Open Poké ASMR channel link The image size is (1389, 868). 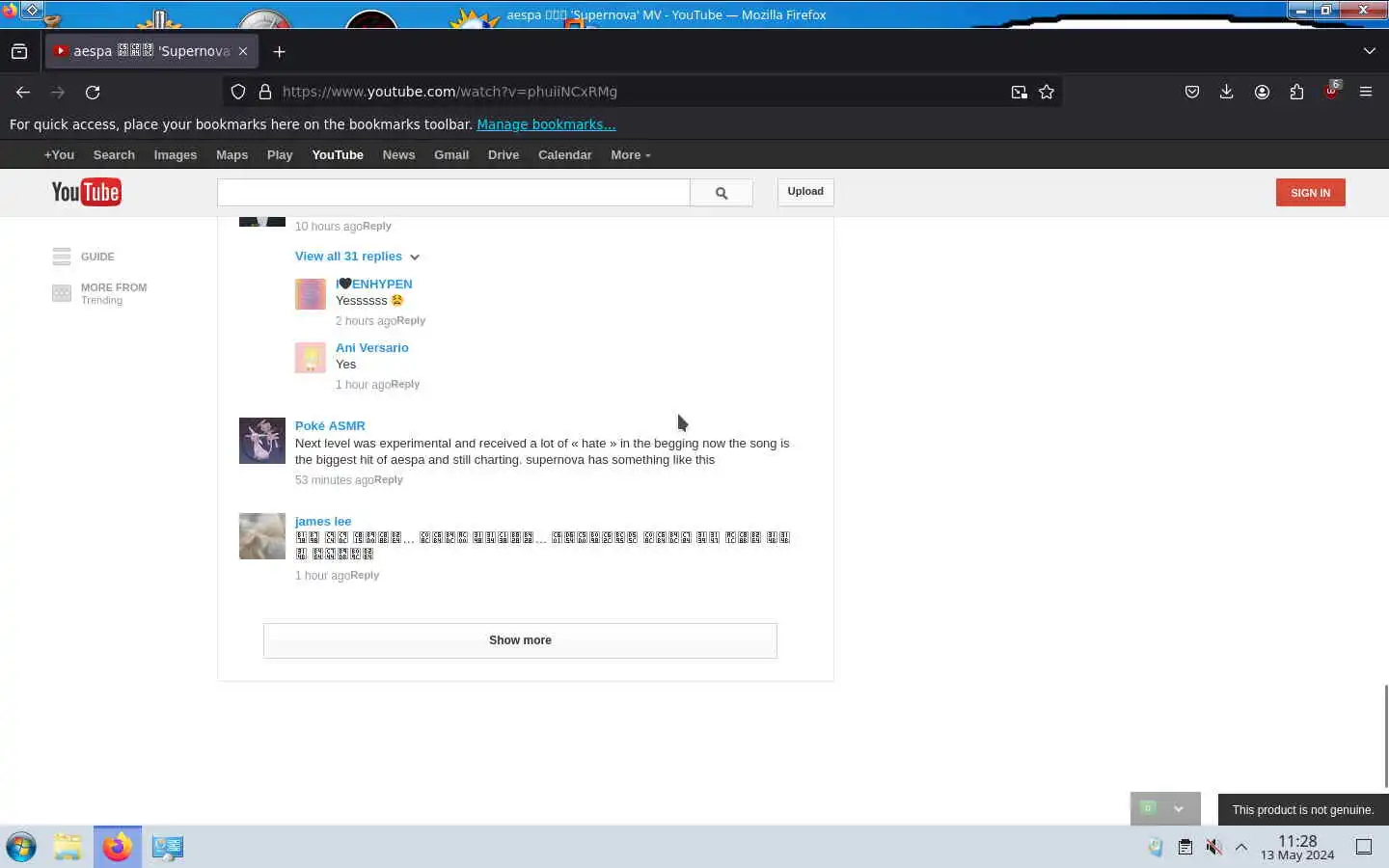[x=330, y=425]
